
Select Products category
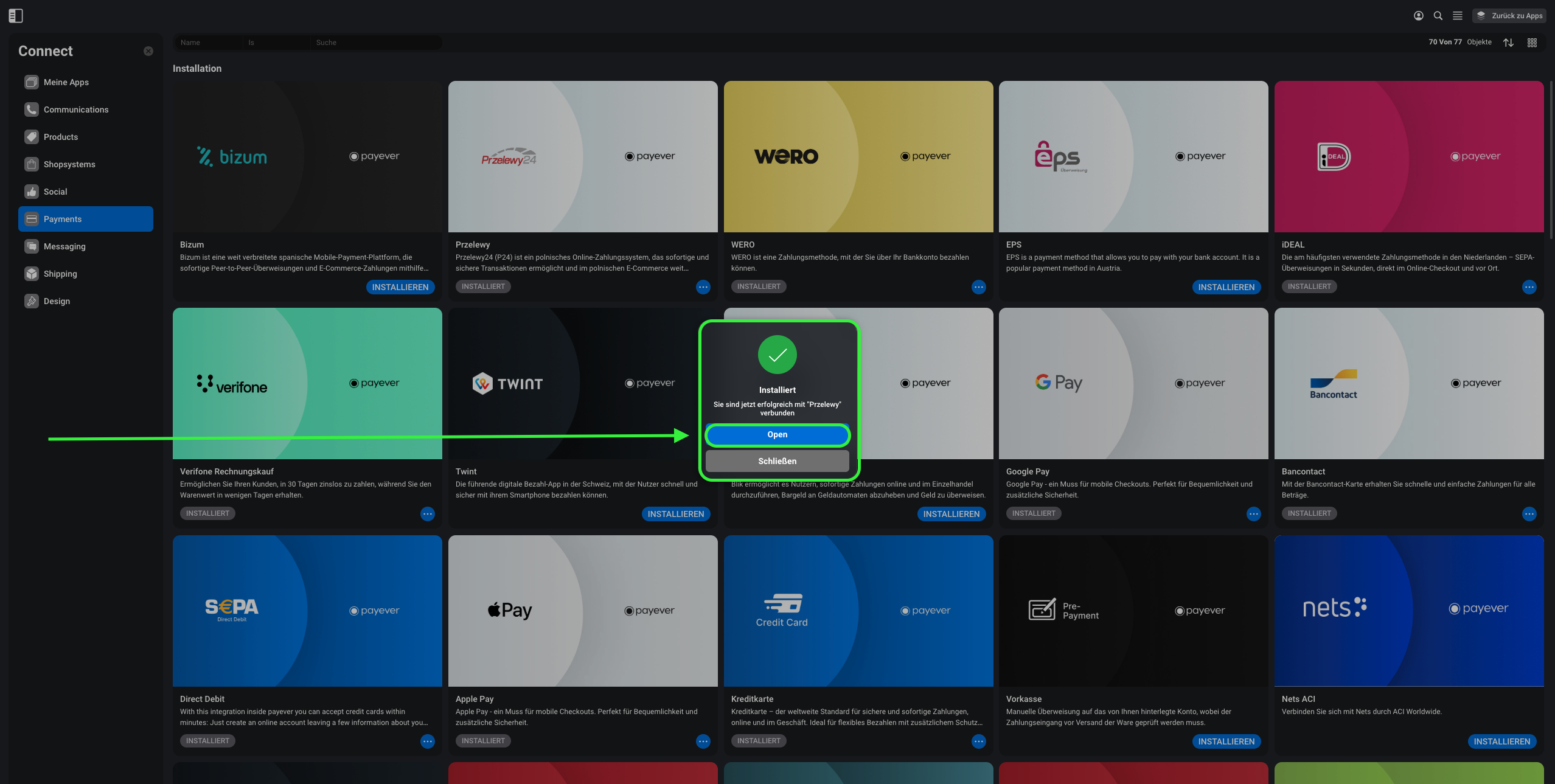pos(86,137)
